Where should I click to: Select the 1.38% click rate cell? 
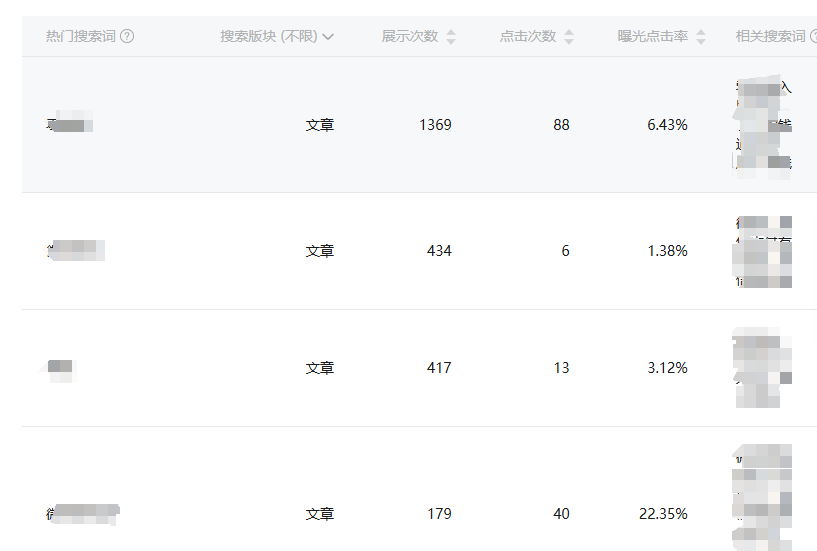tap(667, 251)
